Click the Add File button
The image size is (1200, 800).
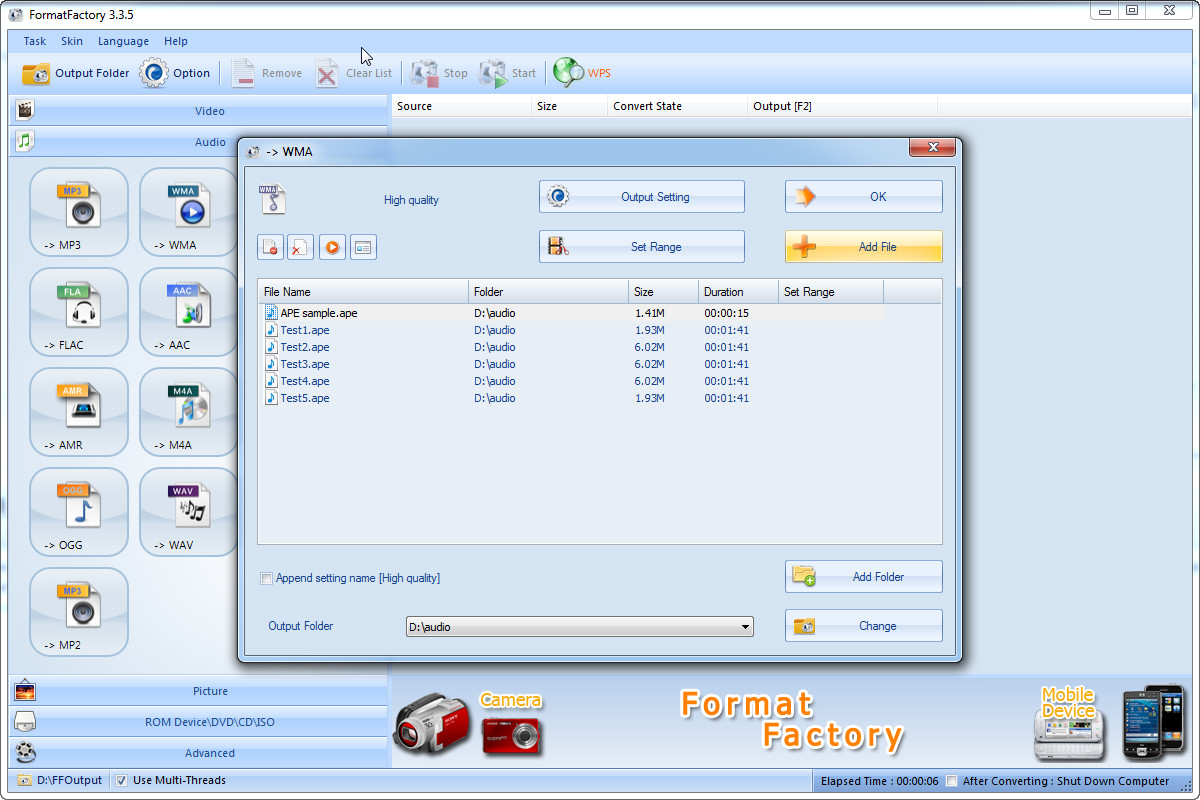coord(864,247)
